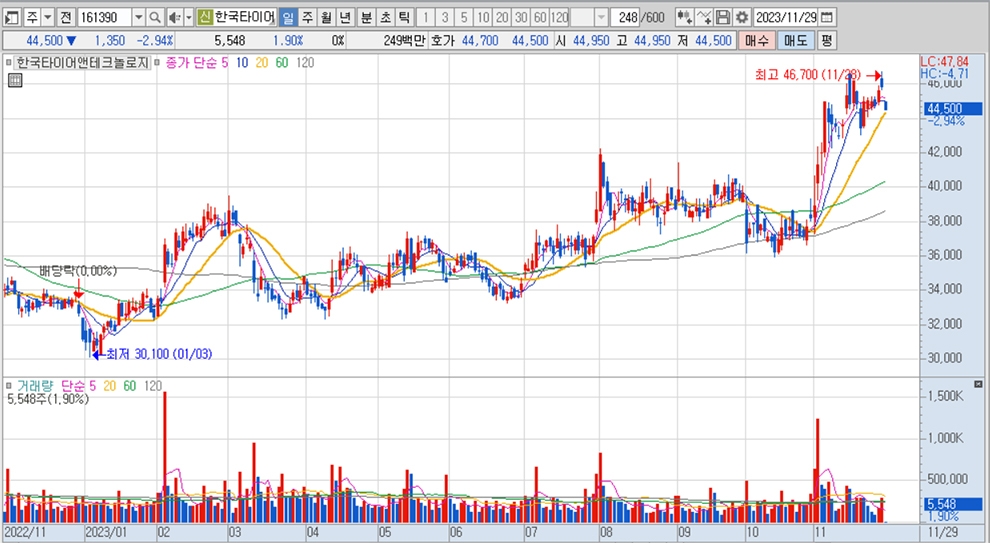The height and width of the screenshot is (543, 990).
Task: Click the 매수 buy button
Action: coord(756,41)
